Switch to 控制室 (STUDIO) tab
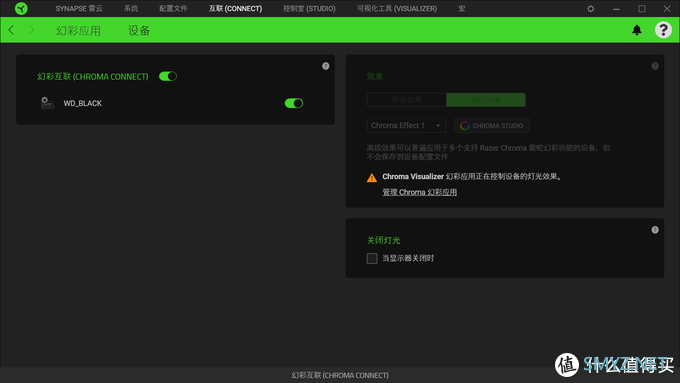The height and width of the screenshot is (383, 680). click(309, 9)
